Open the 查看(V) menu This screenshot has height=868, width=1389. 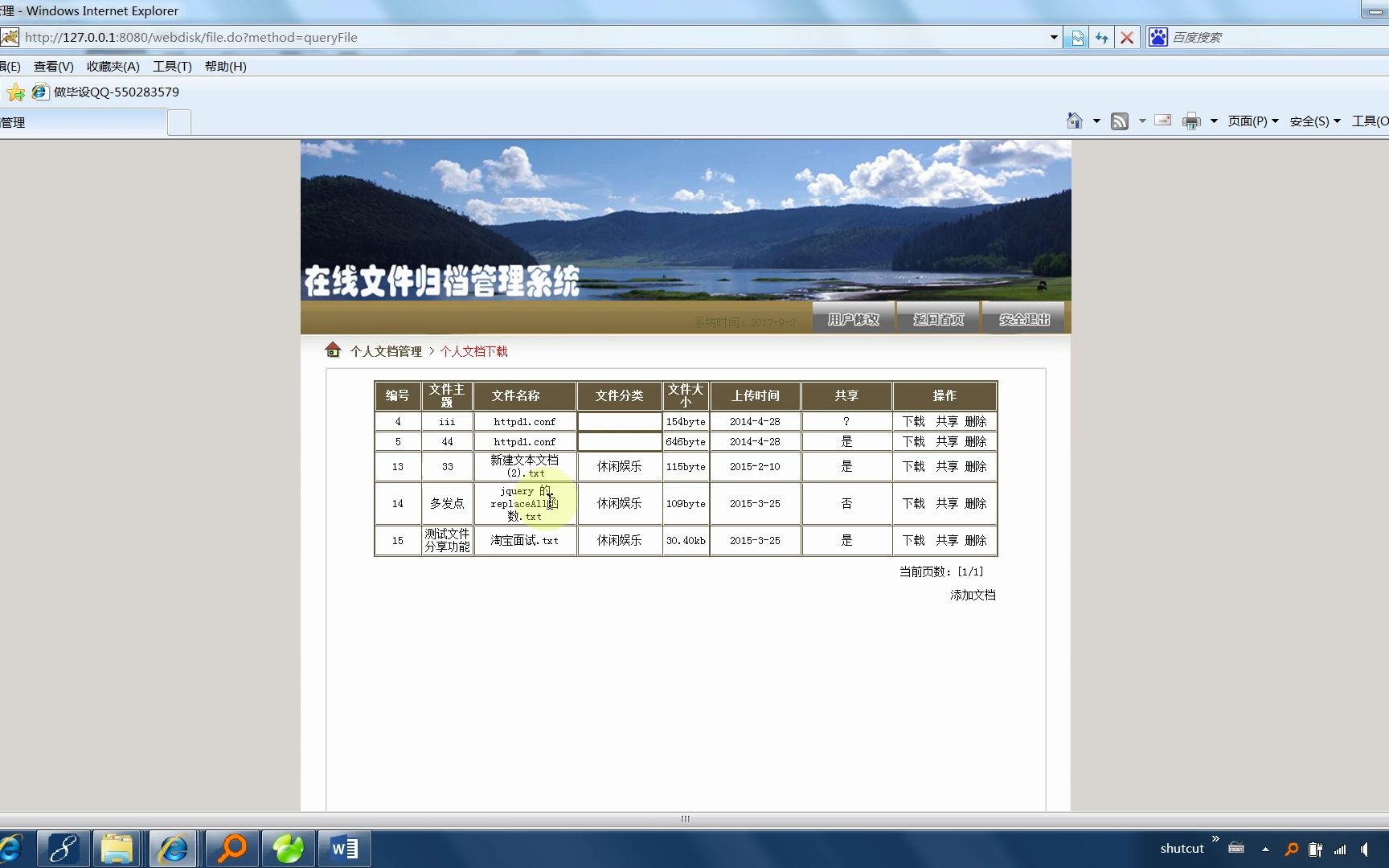[53, 66]
